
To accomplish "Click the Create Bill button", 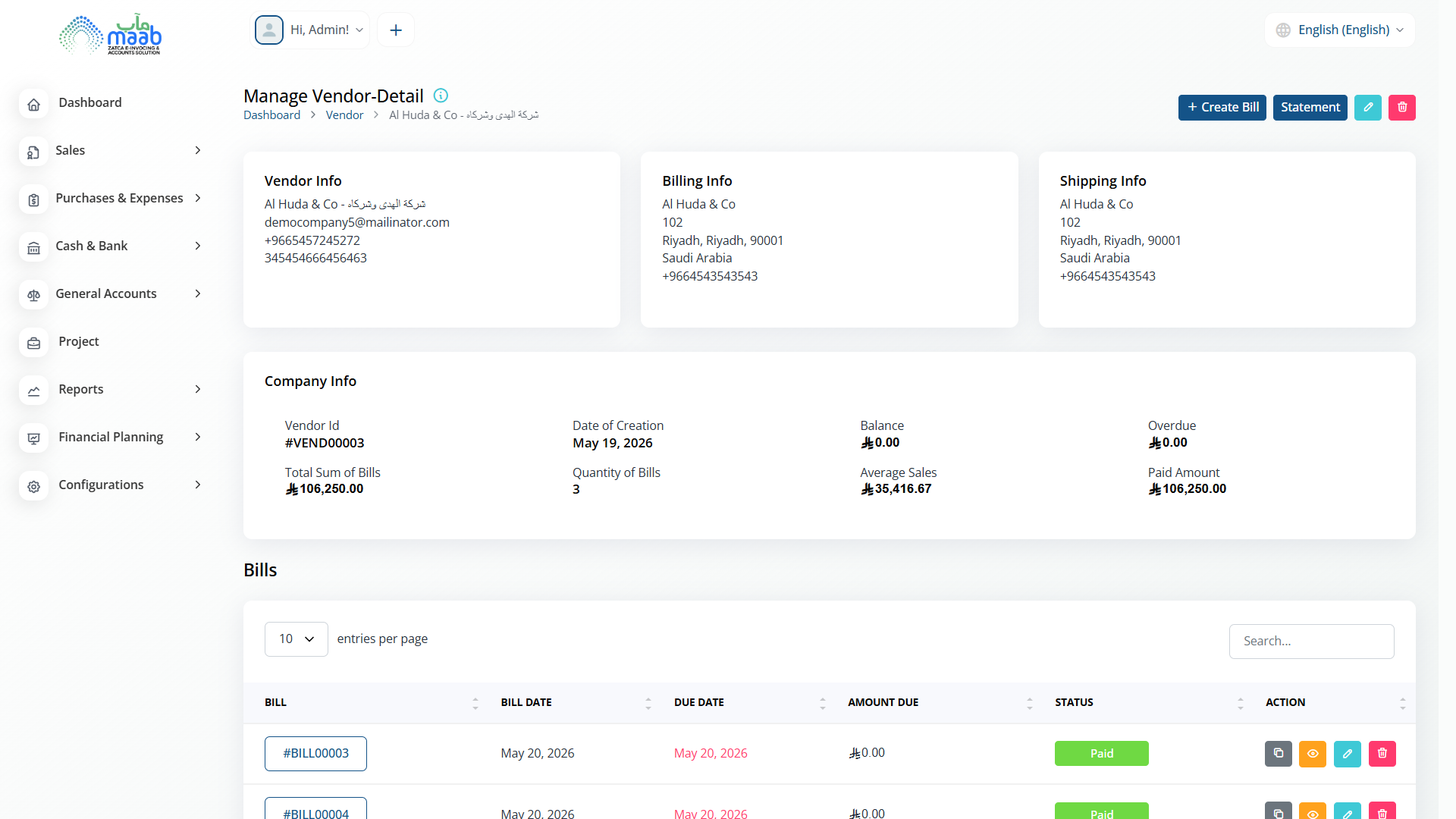I will pyautogui.click(x=1222, y=108).
